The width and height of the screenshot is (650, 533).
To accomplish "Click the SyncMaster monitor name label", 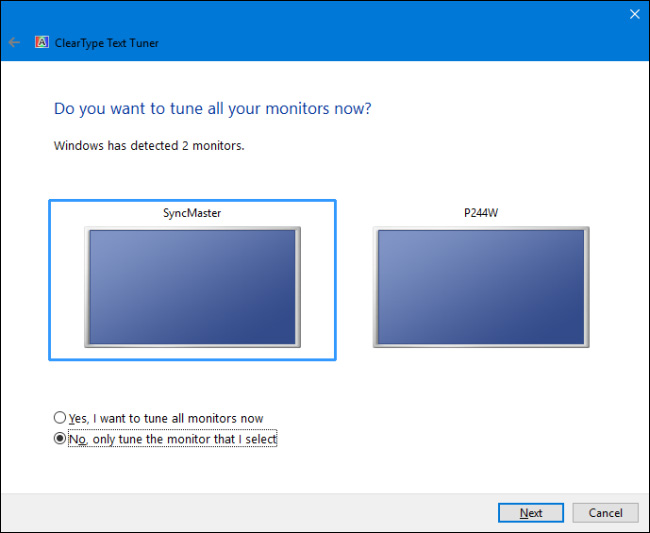I will [192, 214].
